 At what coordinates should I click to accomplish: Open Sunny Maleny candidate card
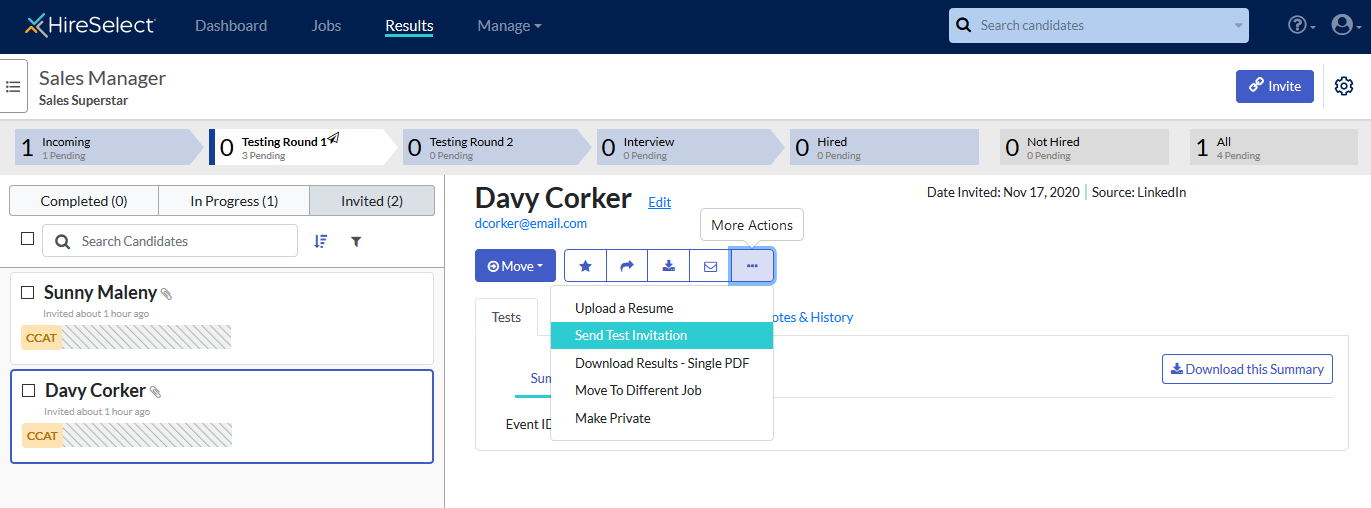(x=222, y=318)
